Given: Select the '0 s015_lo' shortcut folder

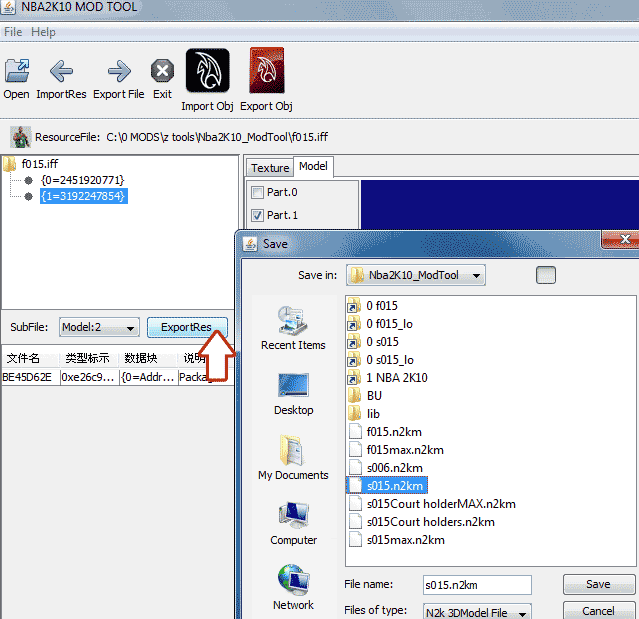Looking at the screenshot, I should point(381,360).
